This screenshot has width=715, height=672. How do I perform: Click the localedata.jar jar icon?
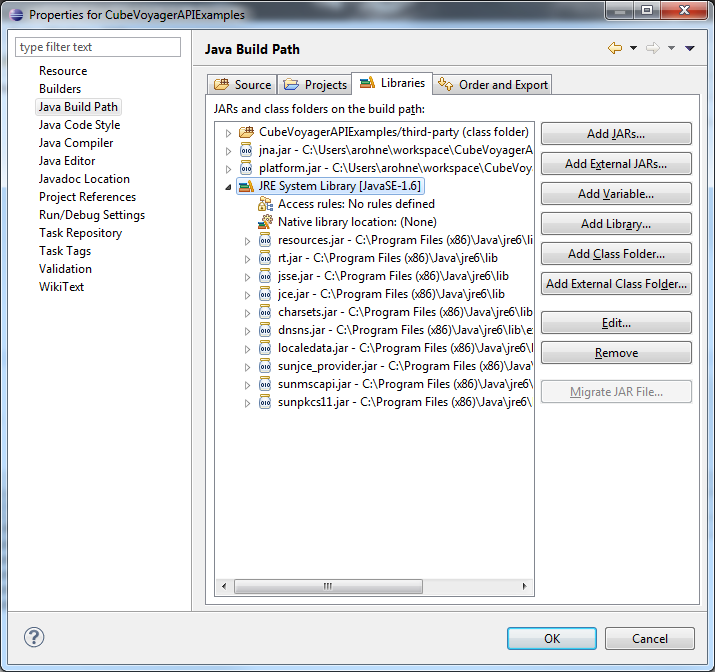[x=265, y=348]
